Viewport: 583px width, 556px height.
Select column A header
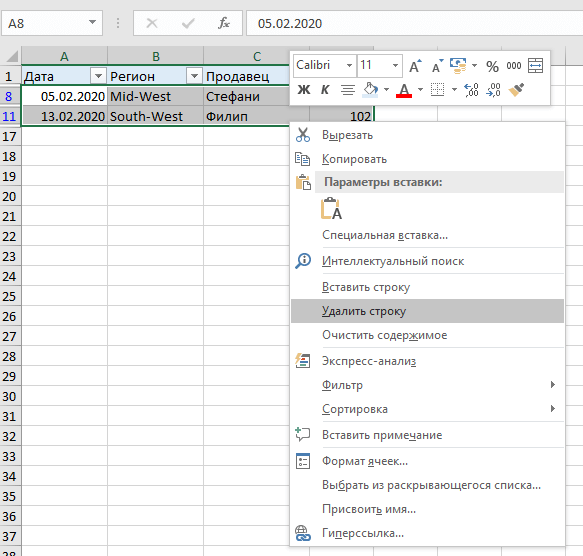pyautogui.click(x=64, y=56)
